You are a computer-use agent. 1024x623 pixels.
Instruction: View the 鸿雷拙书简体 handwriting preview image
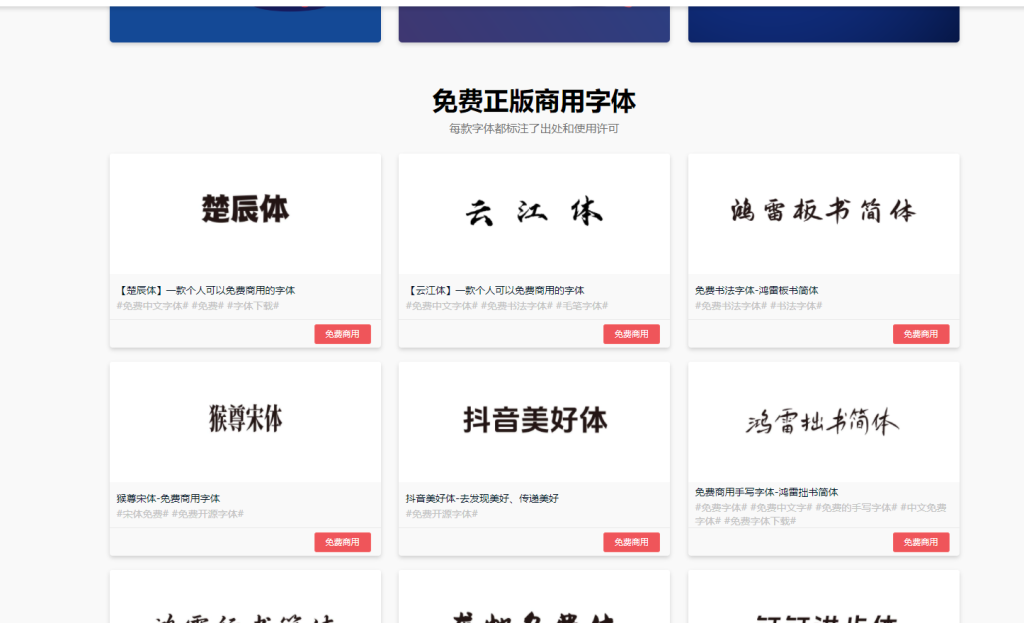click(823, 421)
